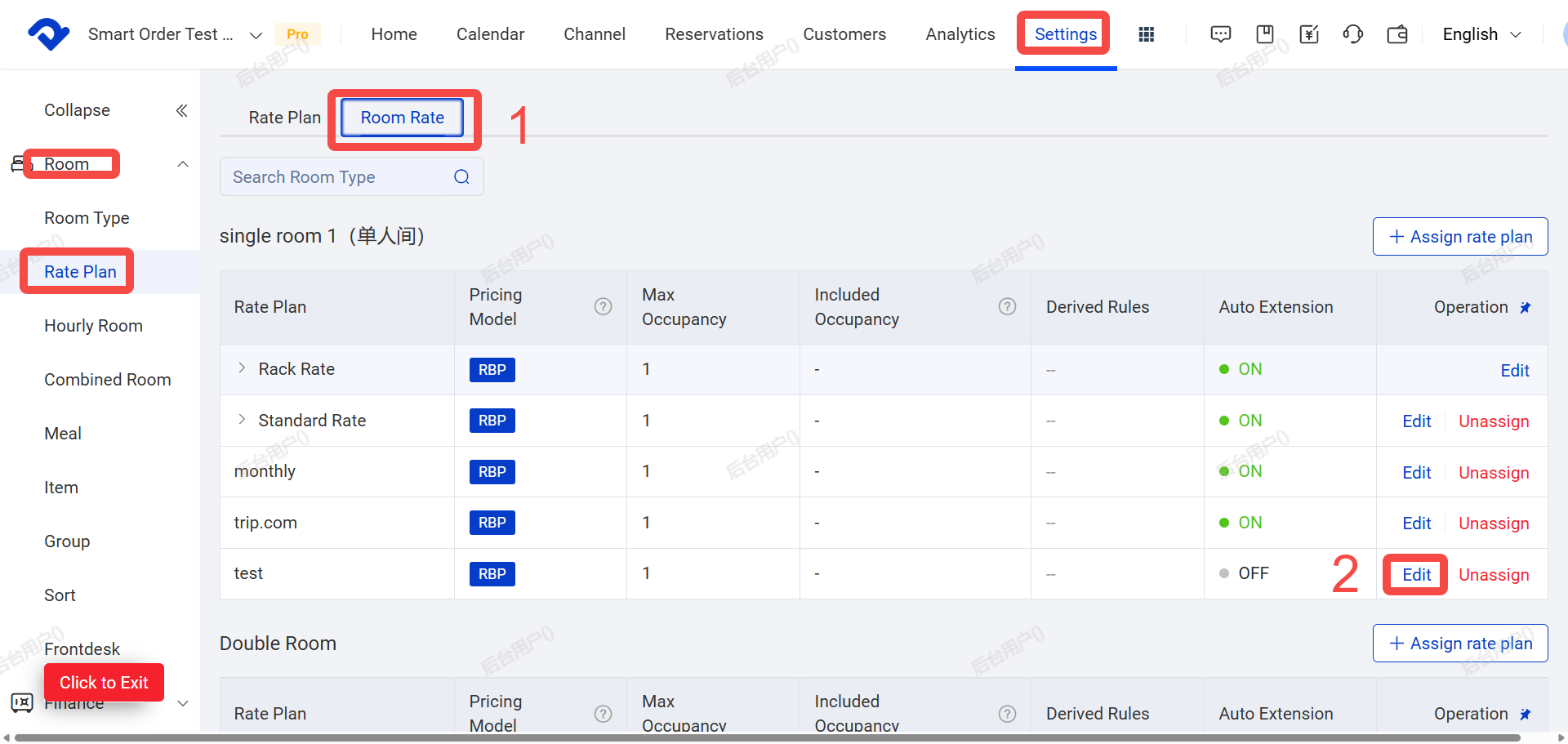Viewport: 1568px width, 744px height.
Task: Open the Settings menu
Action: (x=1066, y=34)
